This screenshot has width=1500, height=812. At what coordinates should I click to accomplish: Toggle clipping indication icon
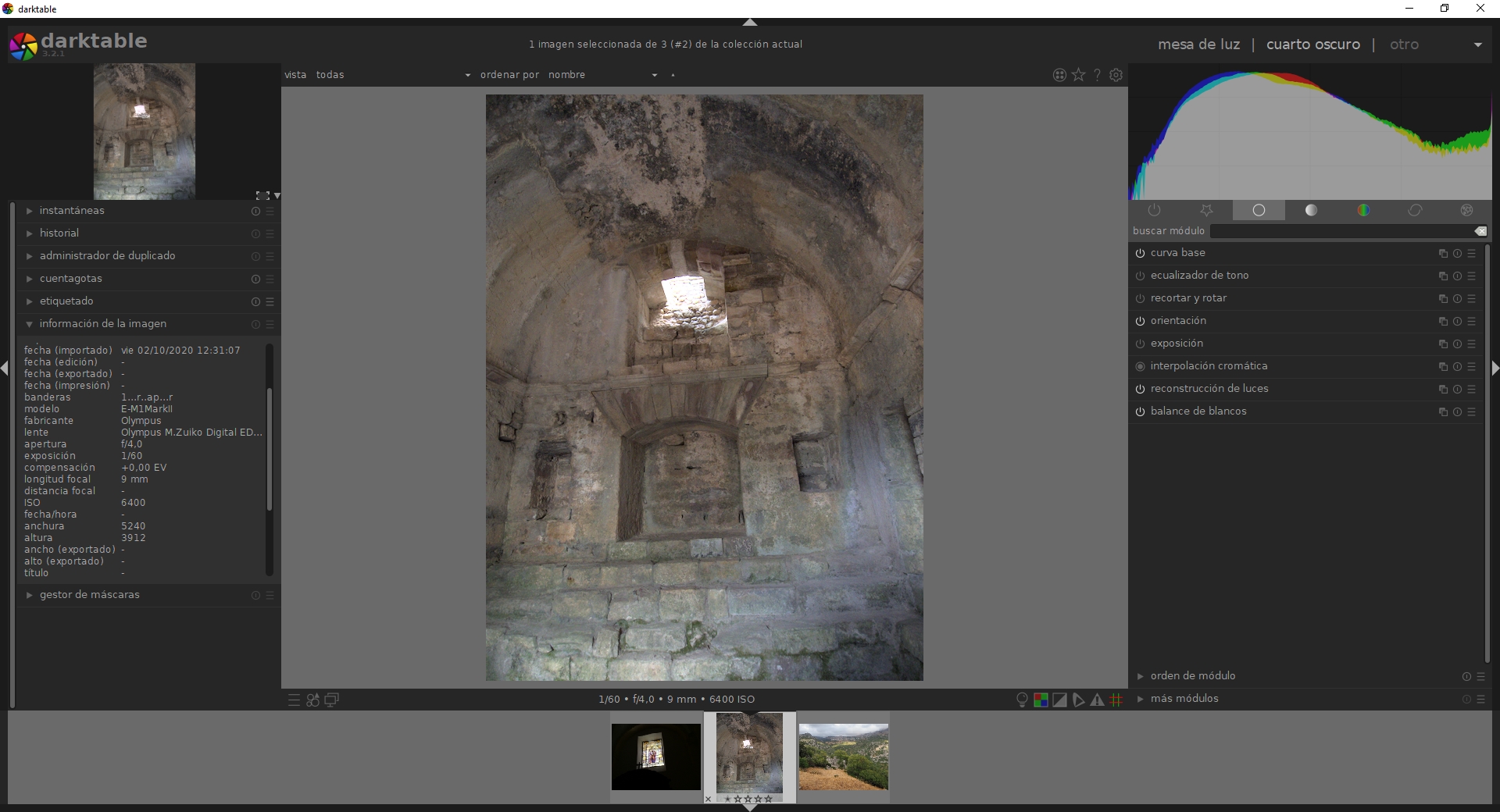(x=1059, y=700)
